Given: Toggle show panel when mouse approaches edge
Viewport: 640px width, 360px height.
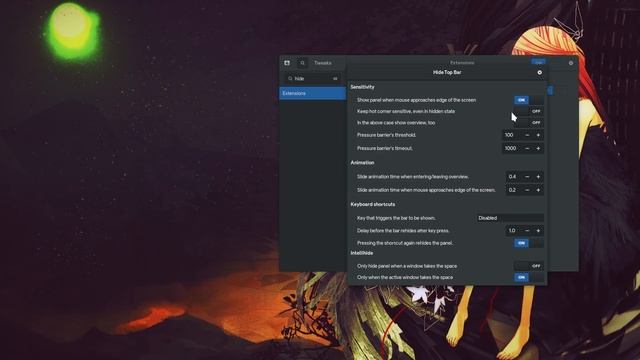Looking at the screenshot, I should click(529, 100).
